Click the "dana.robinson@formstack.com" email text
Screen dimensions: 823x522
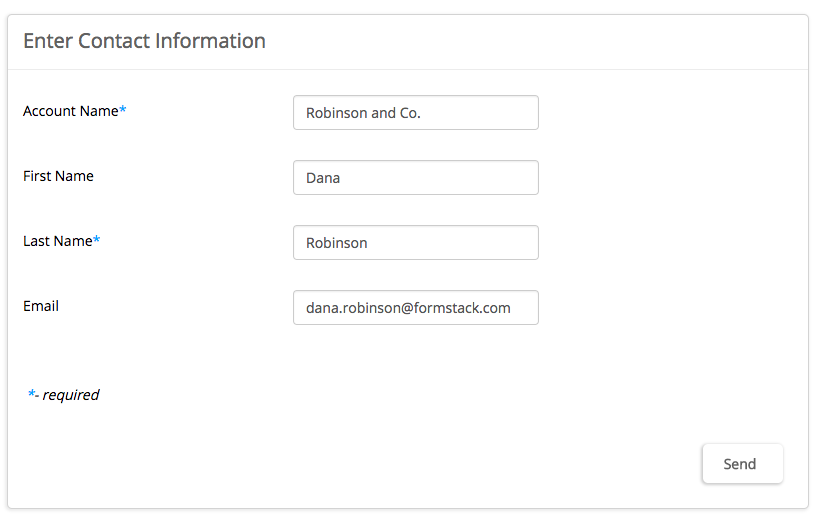pyautogui.click(x=408, y=308)
